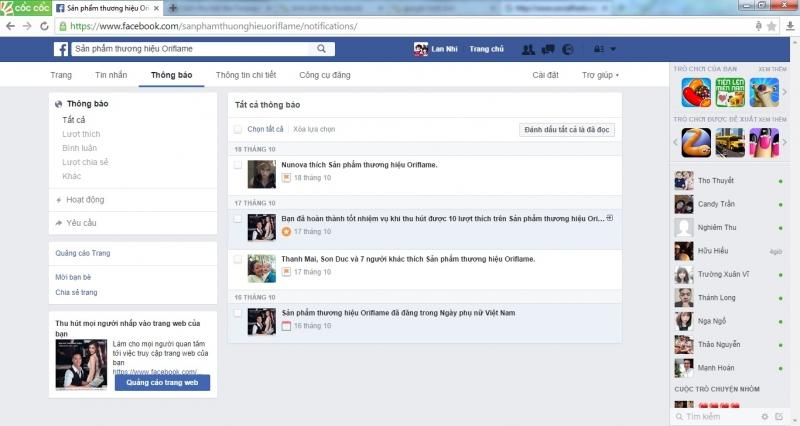Click Đánh dấu tất cả là đã đọc button
The width and height of the screenshot is (800, 426).
click(x=567, y=130)
